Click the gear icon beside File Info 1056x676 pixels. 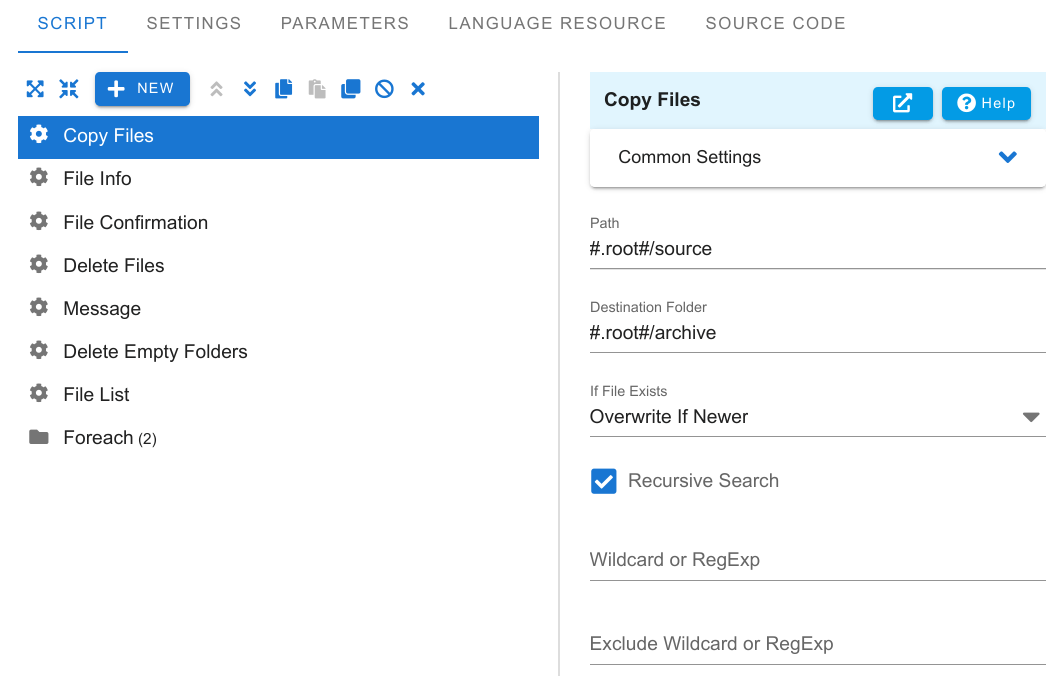point(39,178)
